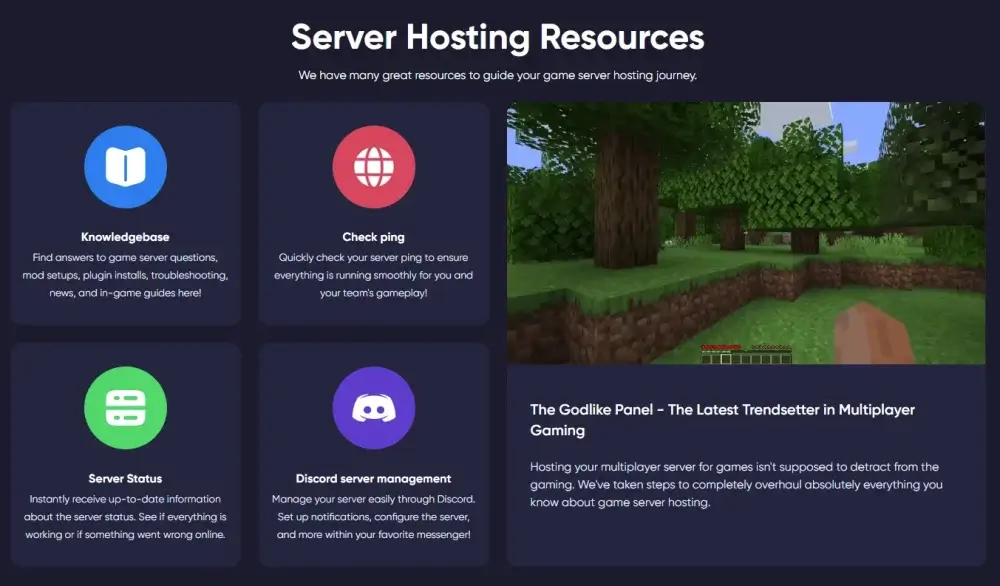Open the Check ping title link
1000x586 pixels.
point(373,237)
